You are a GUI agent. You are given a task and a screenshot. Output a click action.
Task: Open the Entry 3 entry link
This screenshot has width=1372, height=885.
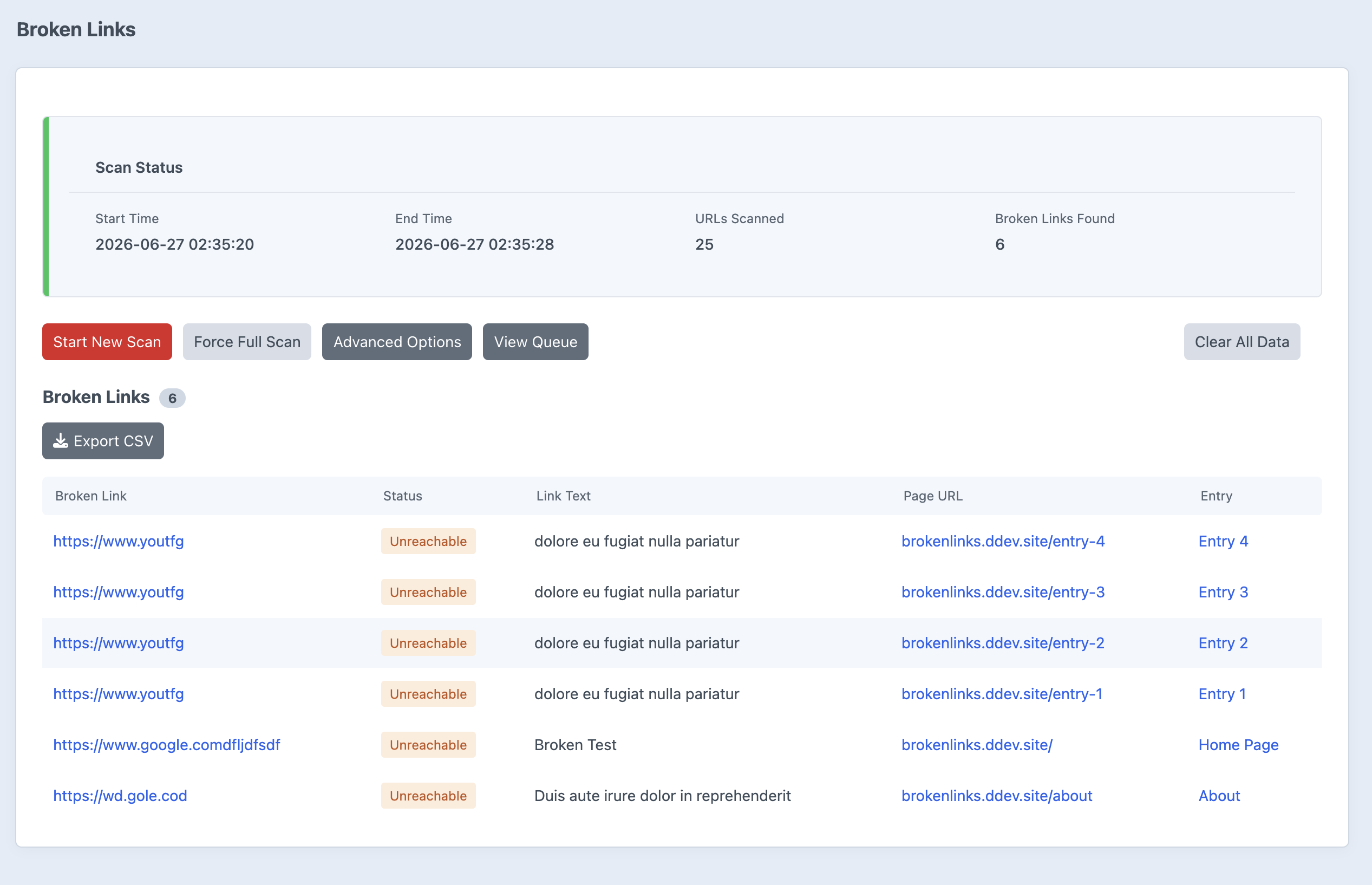point(1223,593)
